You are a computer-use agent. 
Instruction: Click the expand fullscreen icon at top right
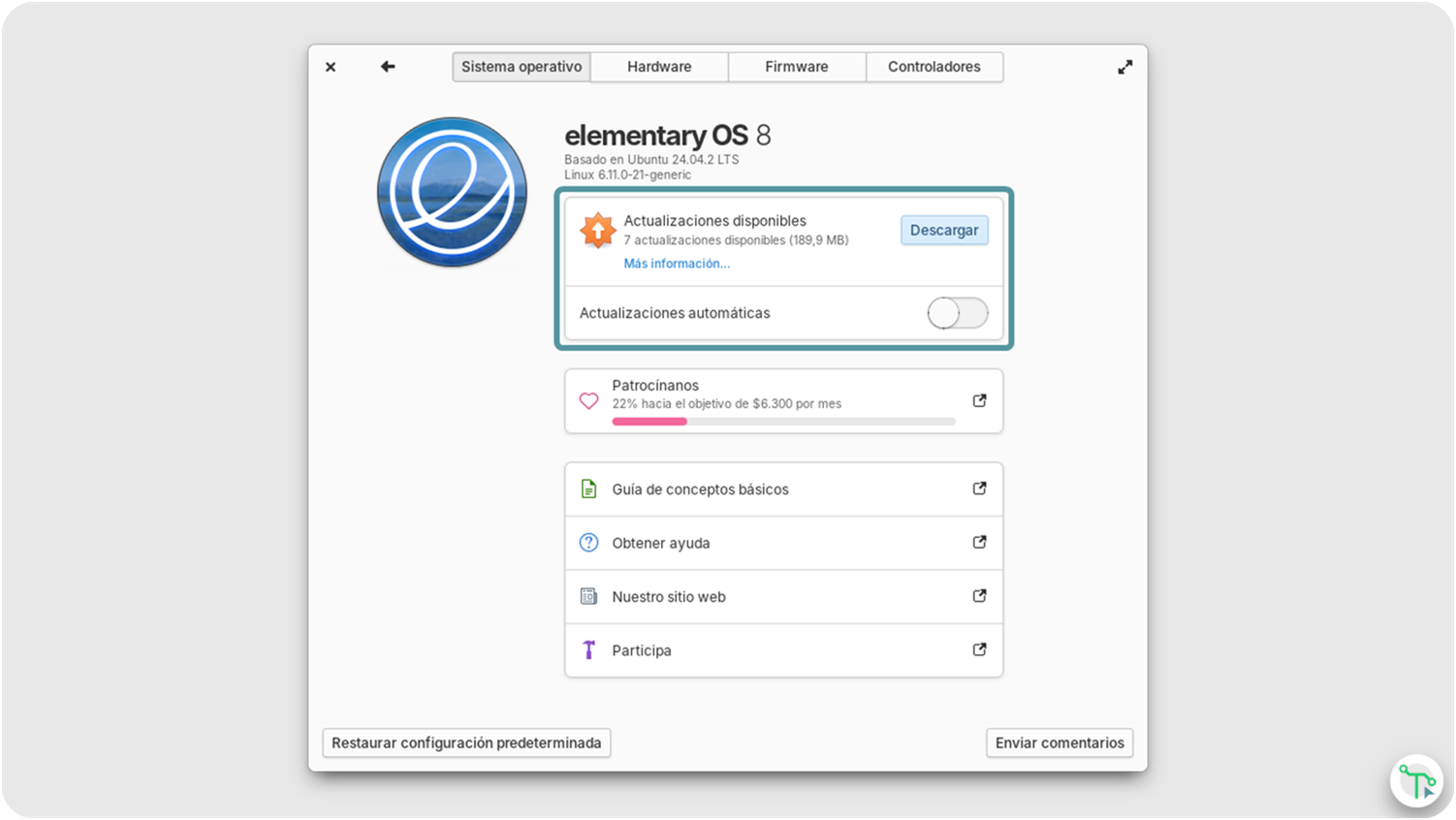click(x=1124, y=66)
